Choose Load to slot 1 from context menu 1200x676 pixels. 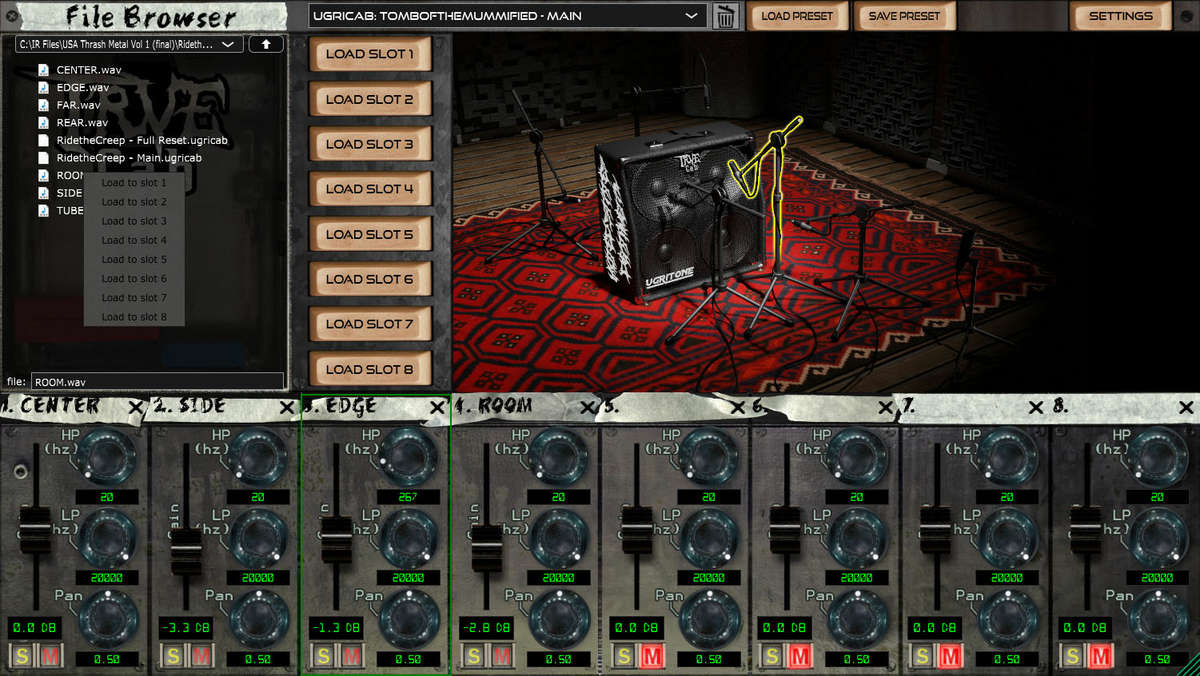pyautogui.click(x=134, y=183)
